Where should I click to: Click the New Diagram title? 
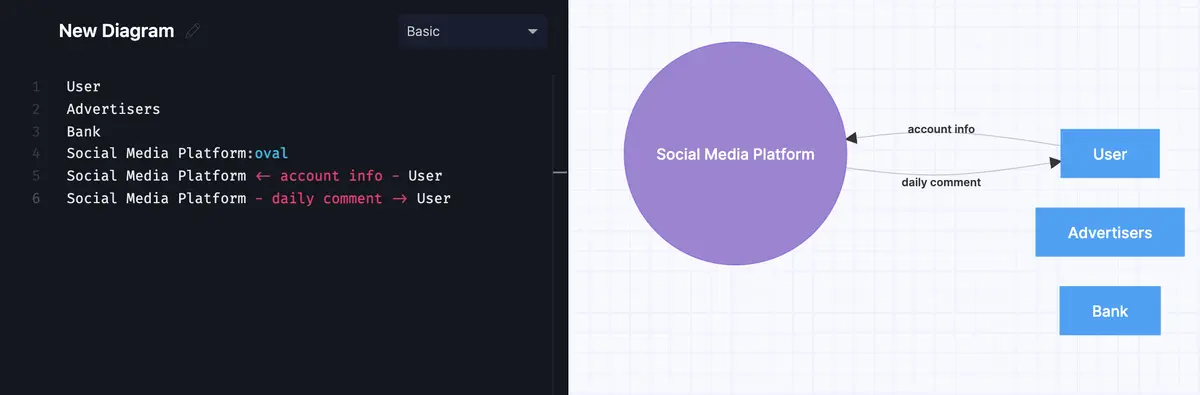pos(116,31)
